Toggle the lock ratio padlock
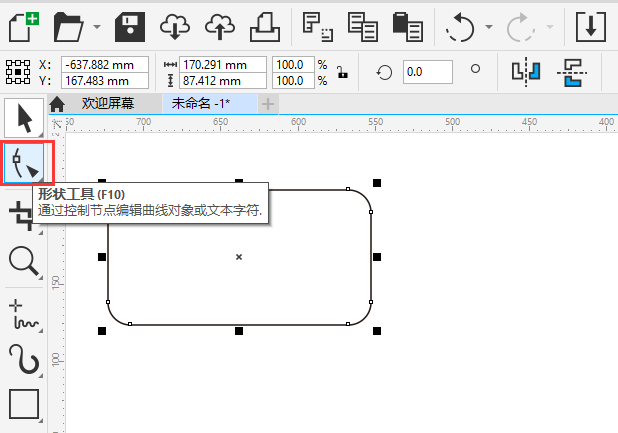618x433 pixels. coord(342,72)
